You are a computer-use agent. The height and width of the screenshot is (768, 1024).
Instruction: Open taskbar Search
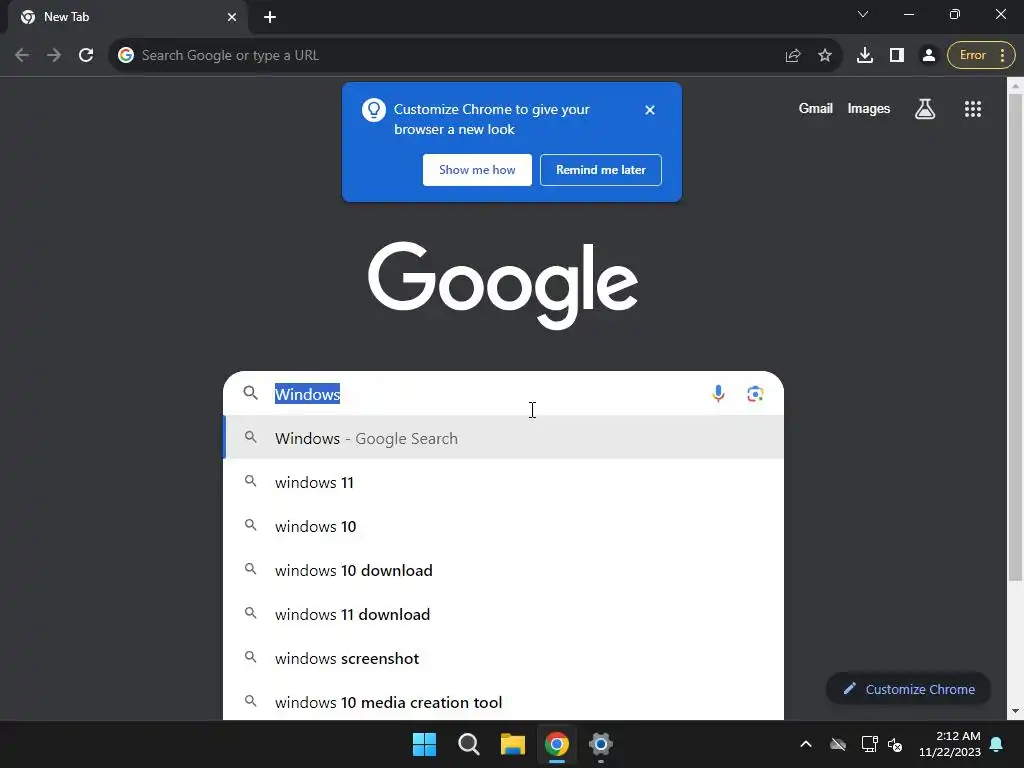[x=468, y=744]
